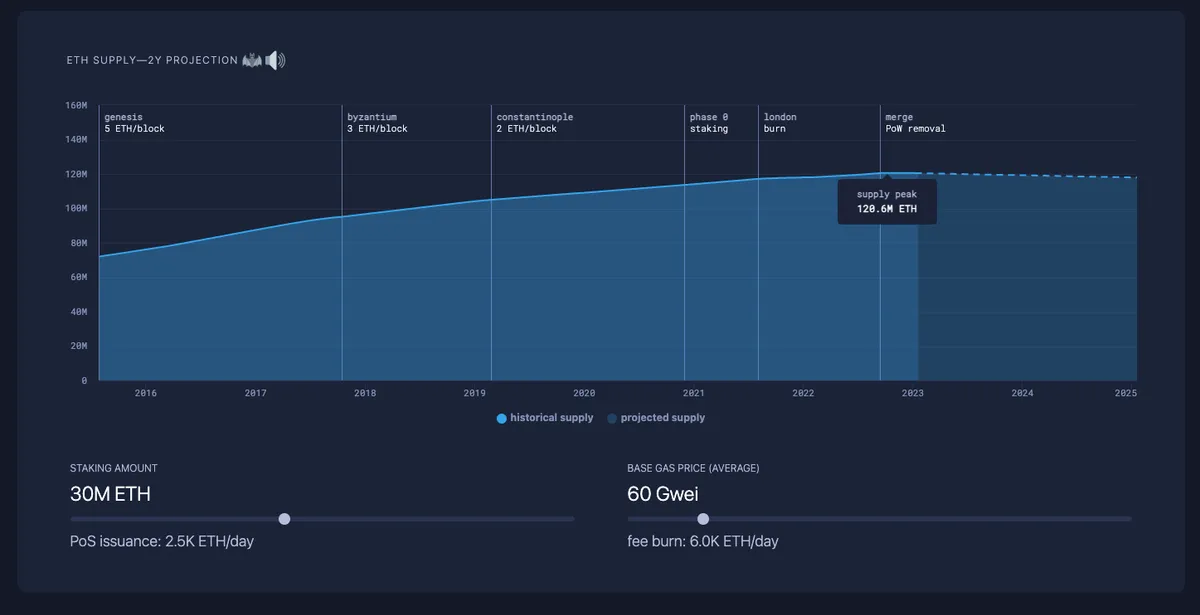This screenshot has height=615, width=1200.
Task: Click the bat emoji icon
Action: pyautogui.click(x=252, y=60)
